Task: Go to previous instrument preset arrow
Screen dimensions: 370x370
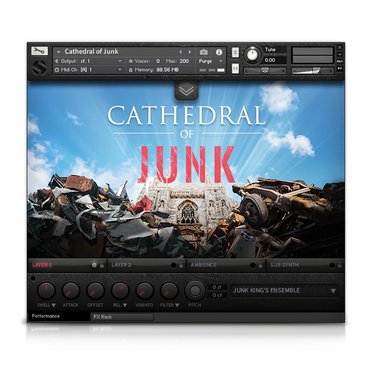Action: click(181, 52)
